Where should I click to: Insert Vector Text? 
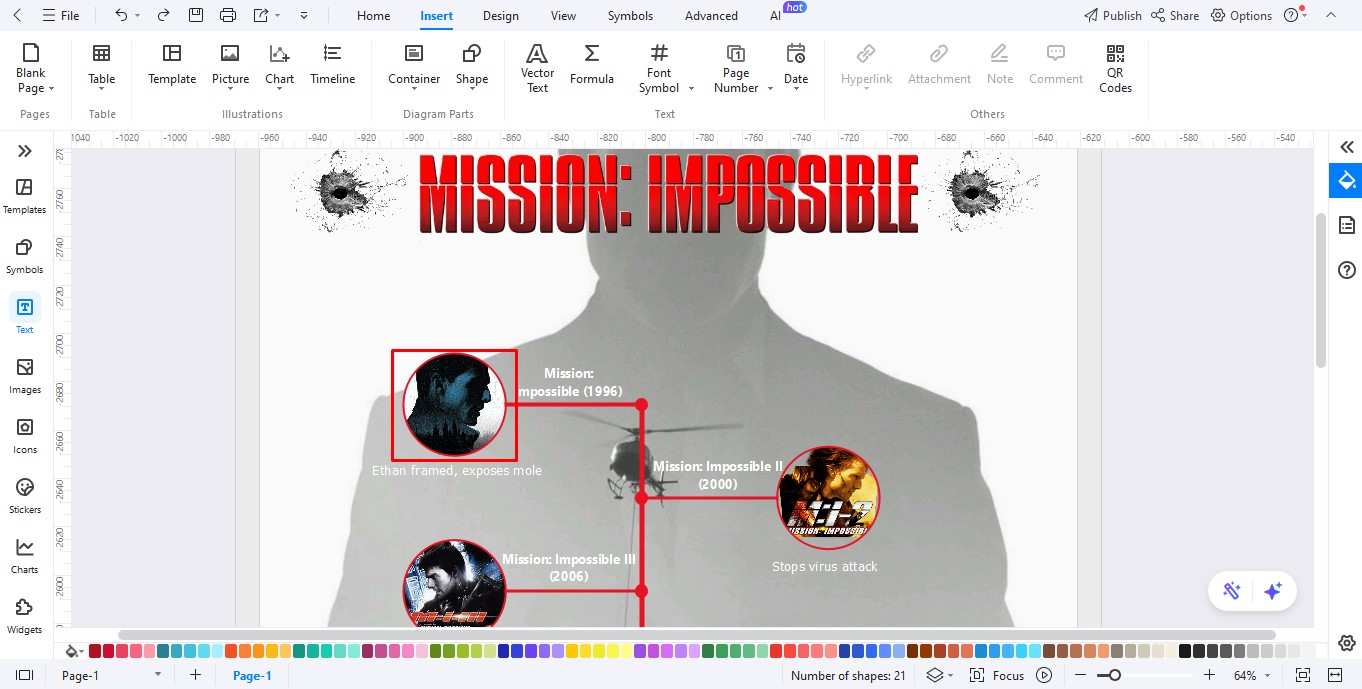(538, 68)
